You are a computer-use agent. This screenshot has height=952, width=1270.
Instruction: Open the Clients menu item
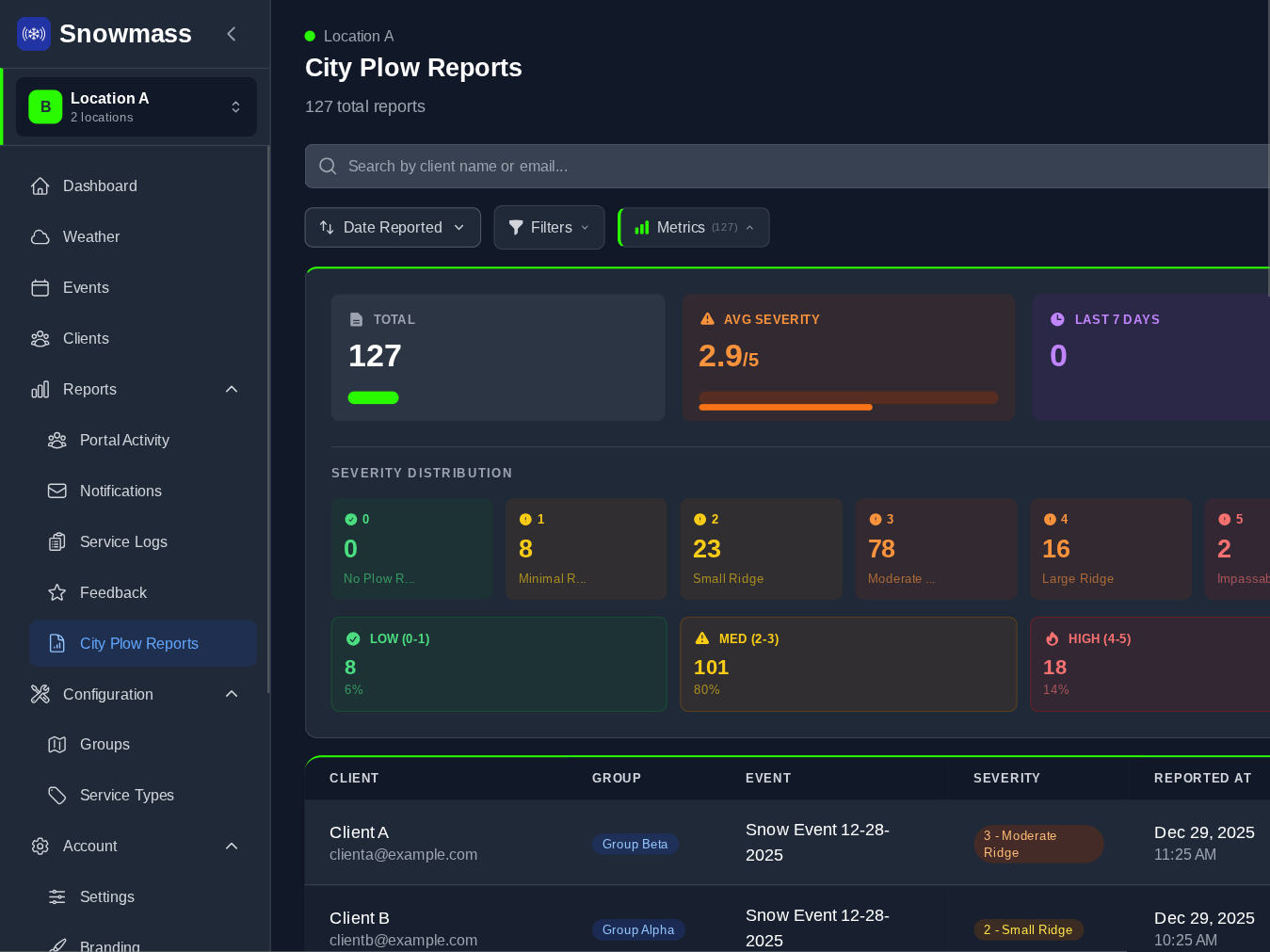coord(86,339)
